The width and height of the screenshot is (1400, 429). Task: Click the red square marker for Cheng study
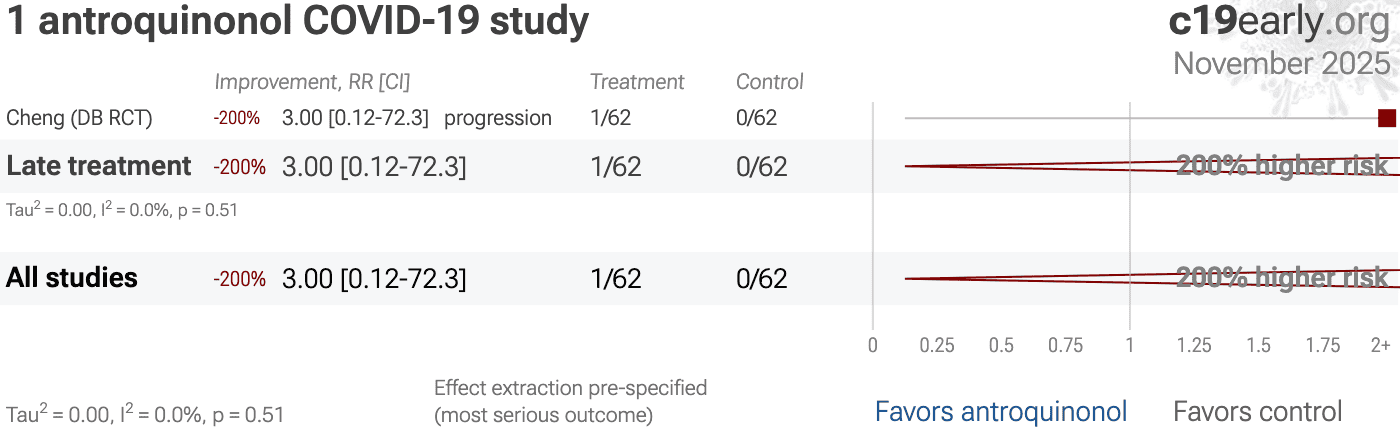(1386, 118)
